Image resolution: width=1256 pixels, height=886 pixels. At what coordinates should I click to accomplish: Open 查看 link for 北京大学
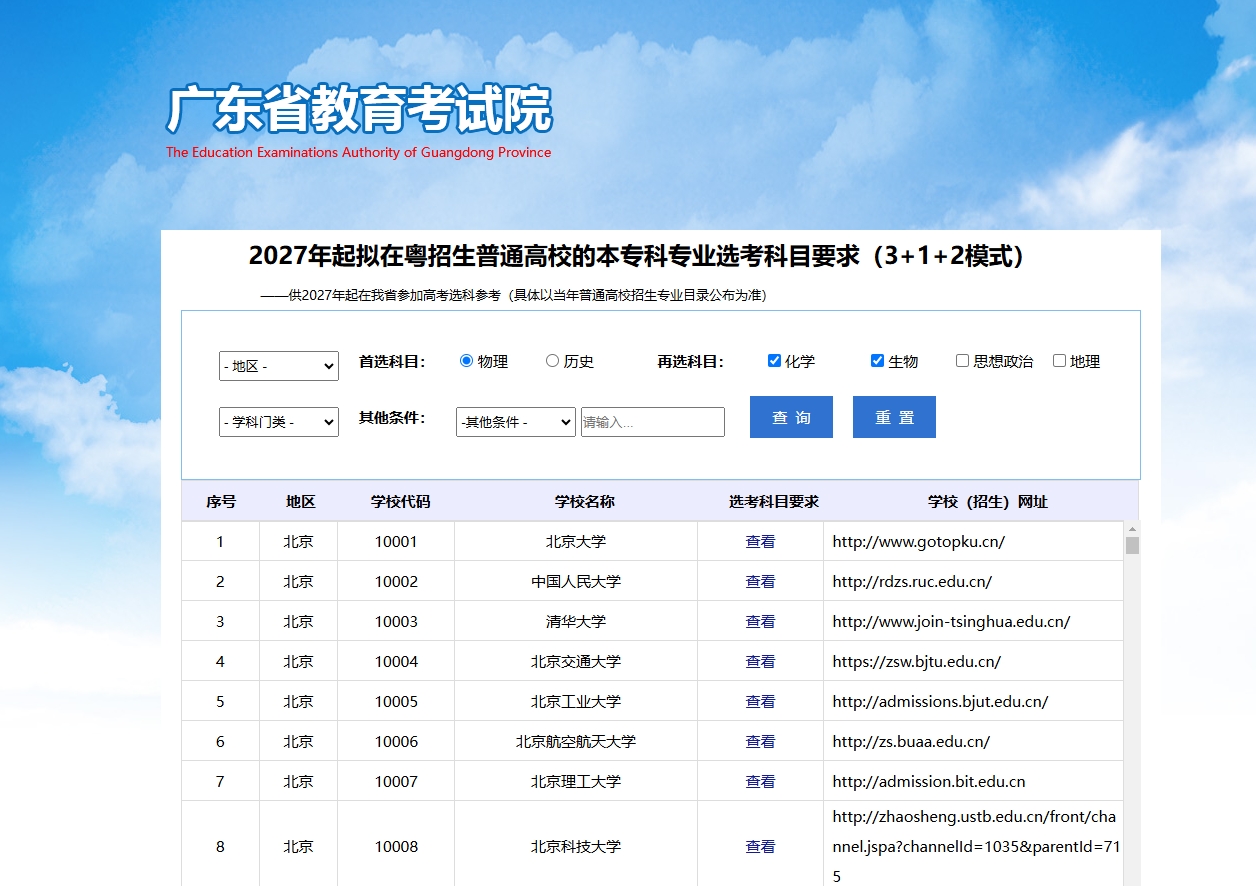[760, 540]
